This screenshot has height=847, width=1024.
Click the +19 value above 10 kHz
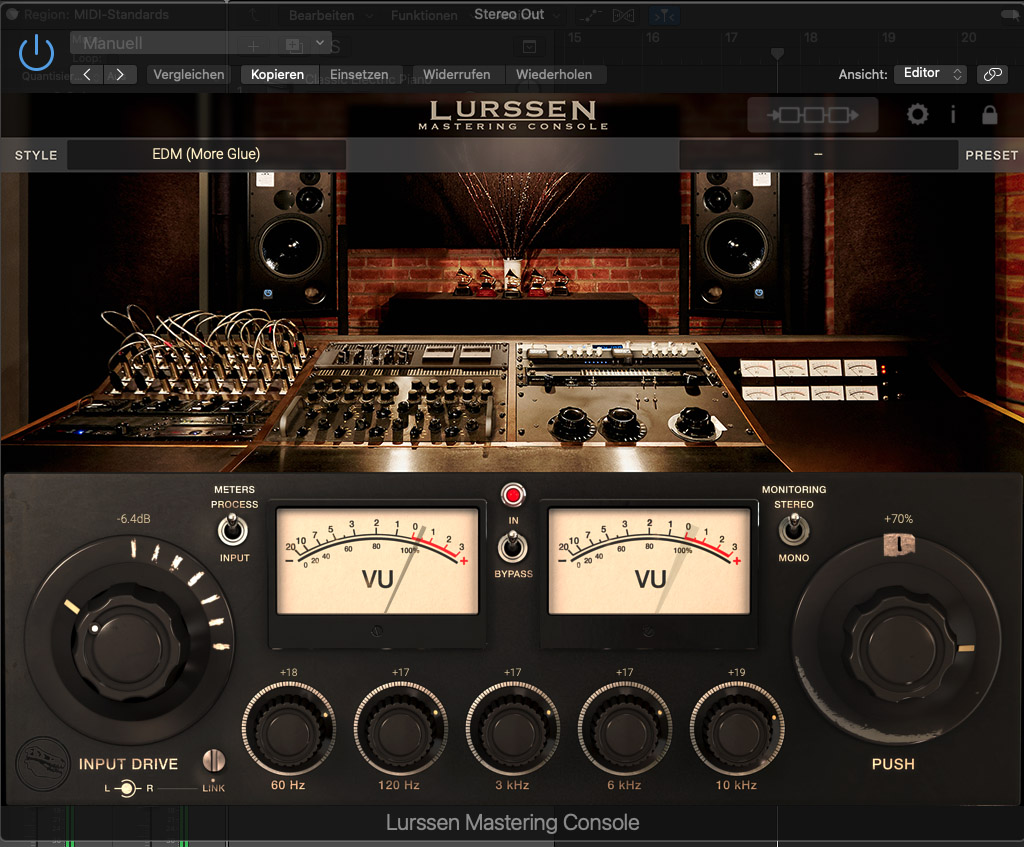point(737,672)
